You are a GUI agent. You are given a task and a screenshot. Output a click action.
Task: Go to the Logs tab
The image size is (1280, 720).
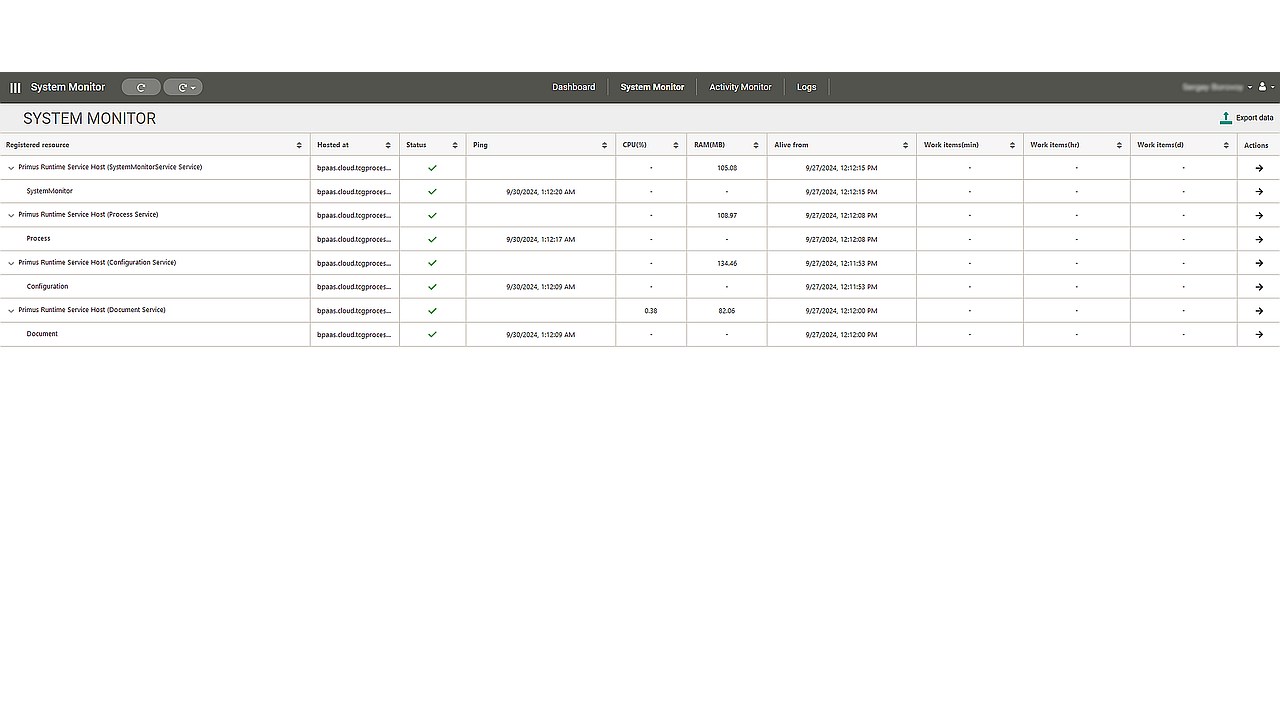point(806,87)
